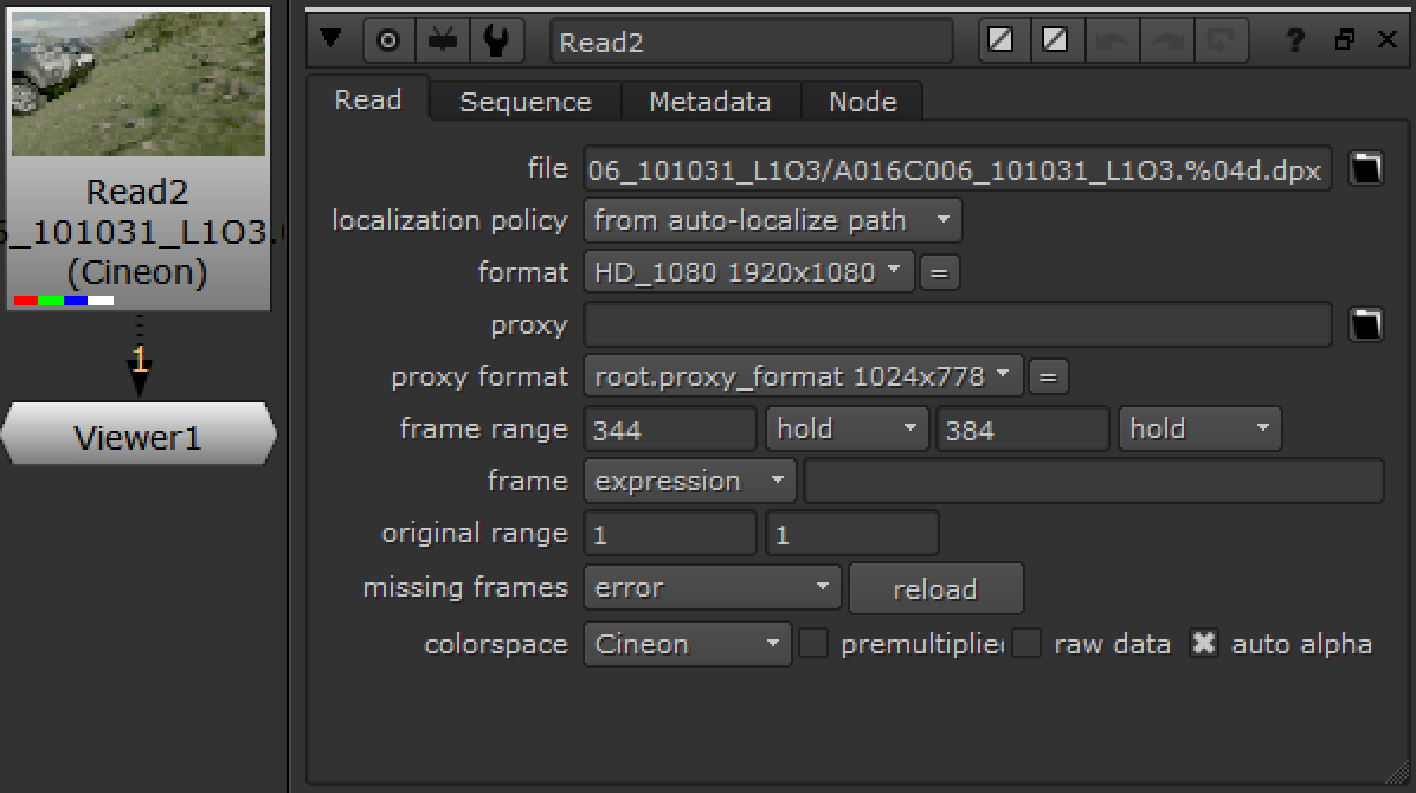Switch to the Sequence tab
This screenshot has width=1416, height=793.
tap(525, 102)
